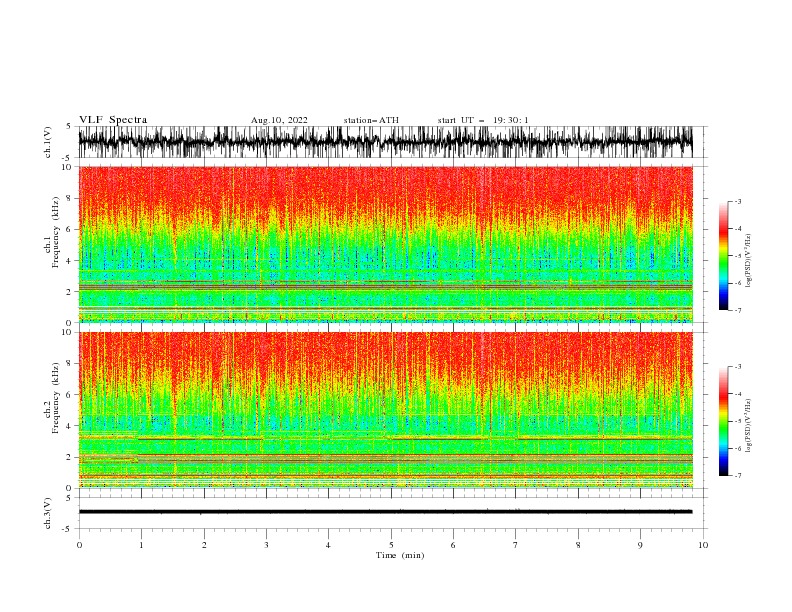Click the ch.3 waveform trace

[x=385, y=512]
